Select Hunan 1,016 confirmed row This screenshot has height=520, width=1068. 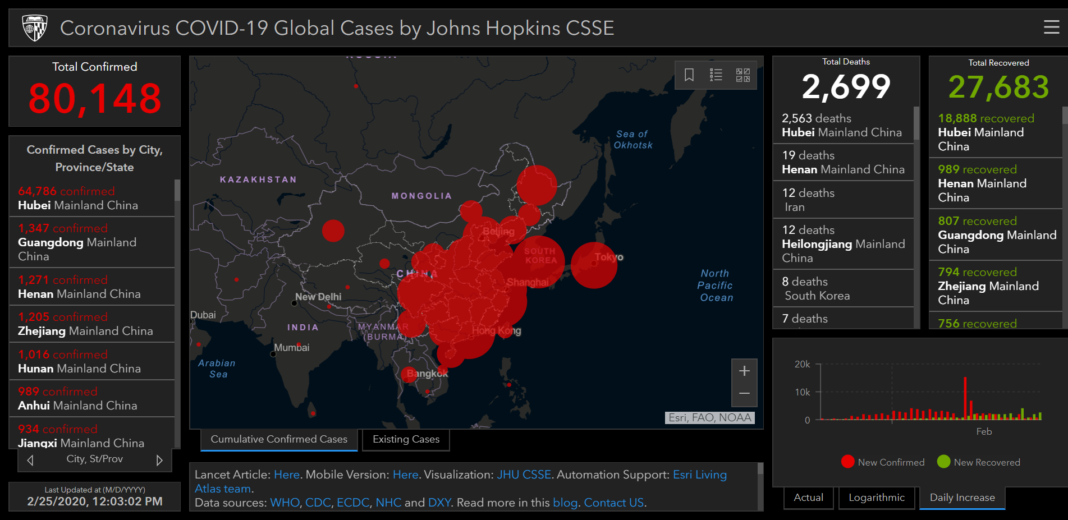91,361
